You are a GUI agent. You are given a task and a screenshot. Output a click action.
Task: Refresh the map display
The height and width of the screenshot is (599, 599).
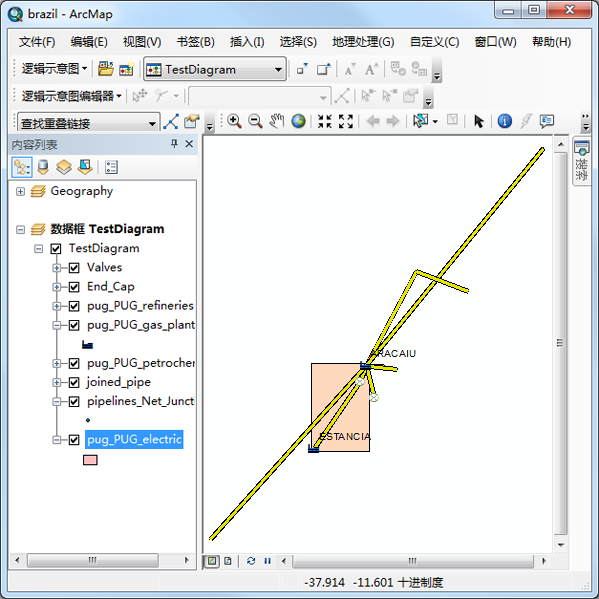pos(251,561)
